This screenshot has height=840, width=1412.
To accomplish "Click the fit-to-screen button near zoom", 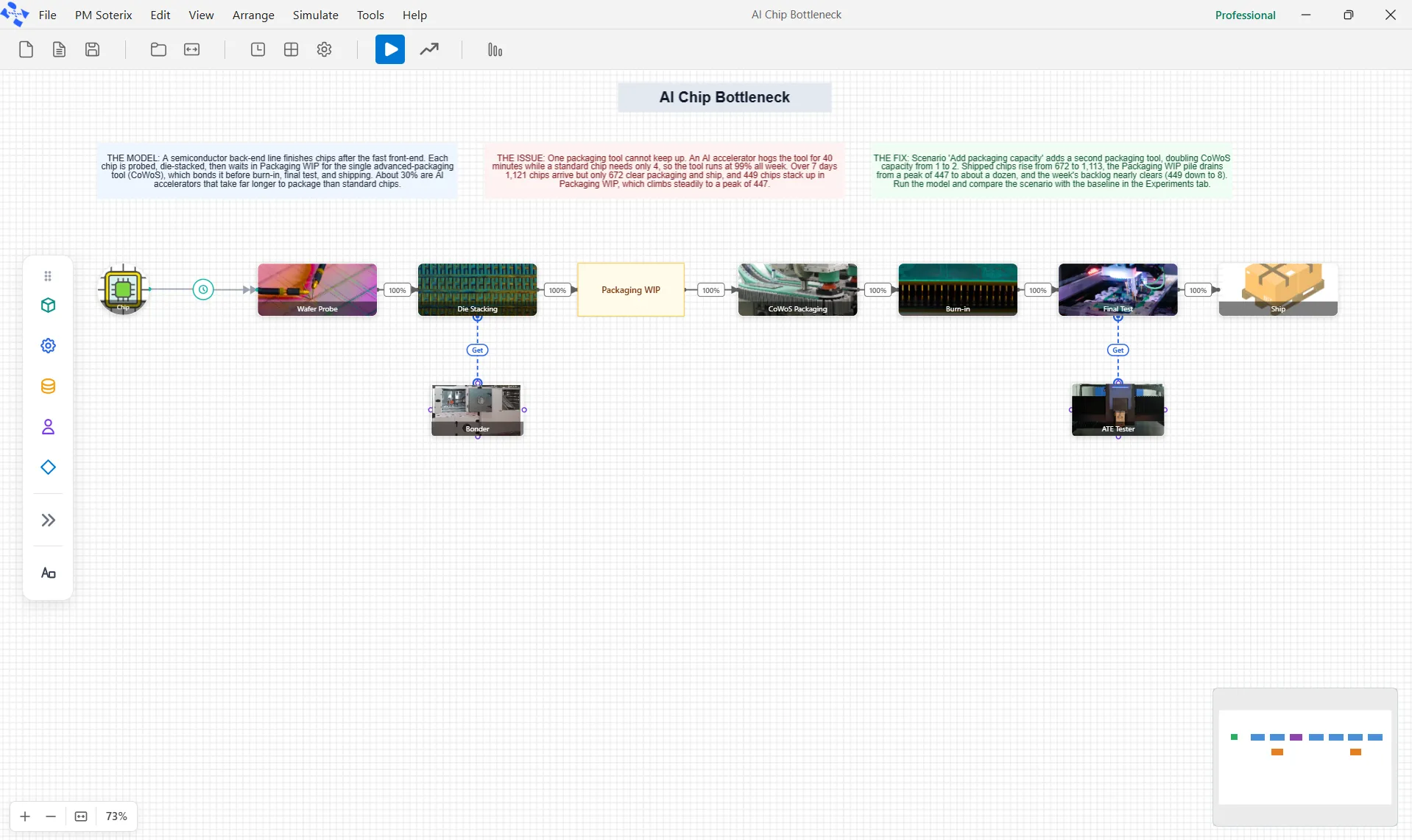I will point(81,816).
